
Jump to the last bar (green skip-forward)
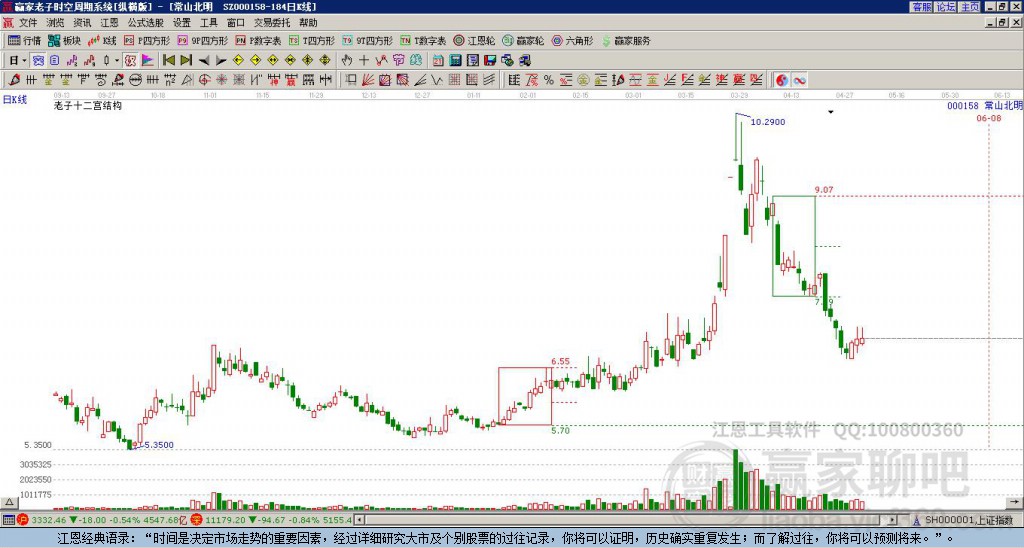(186, 61)
